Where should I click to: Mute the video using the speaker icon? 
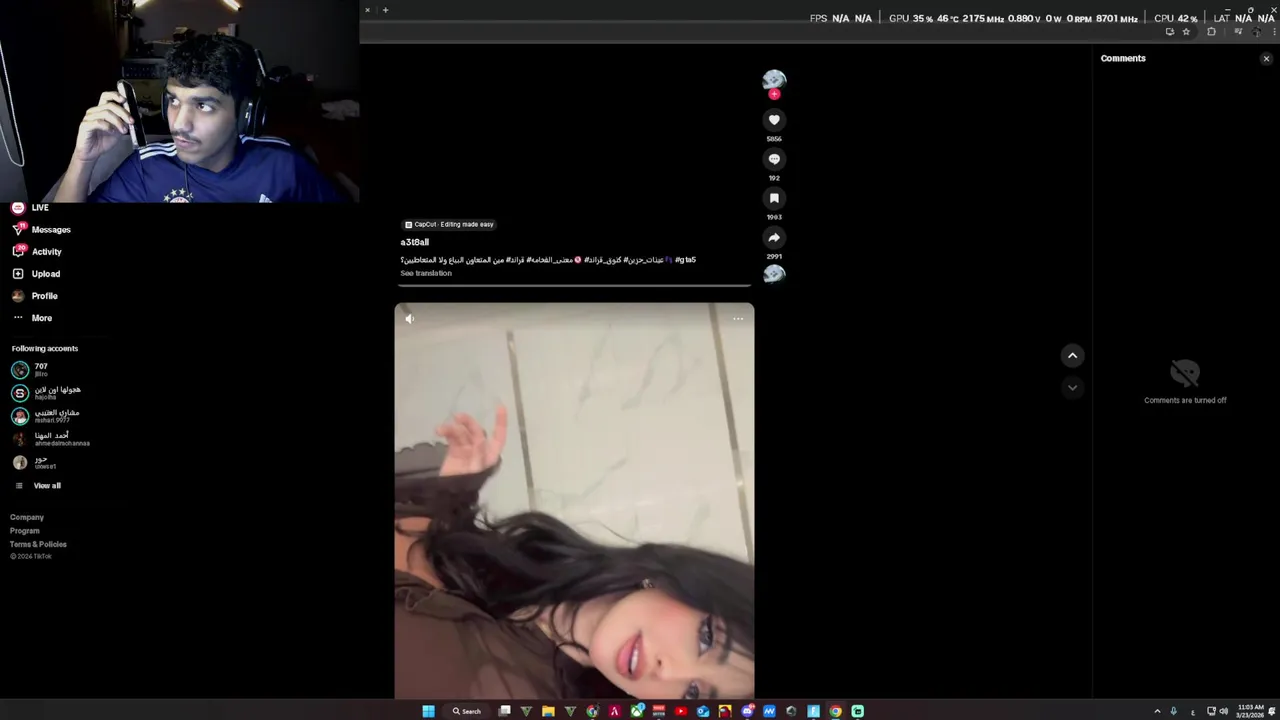click(x=409, y=319)
